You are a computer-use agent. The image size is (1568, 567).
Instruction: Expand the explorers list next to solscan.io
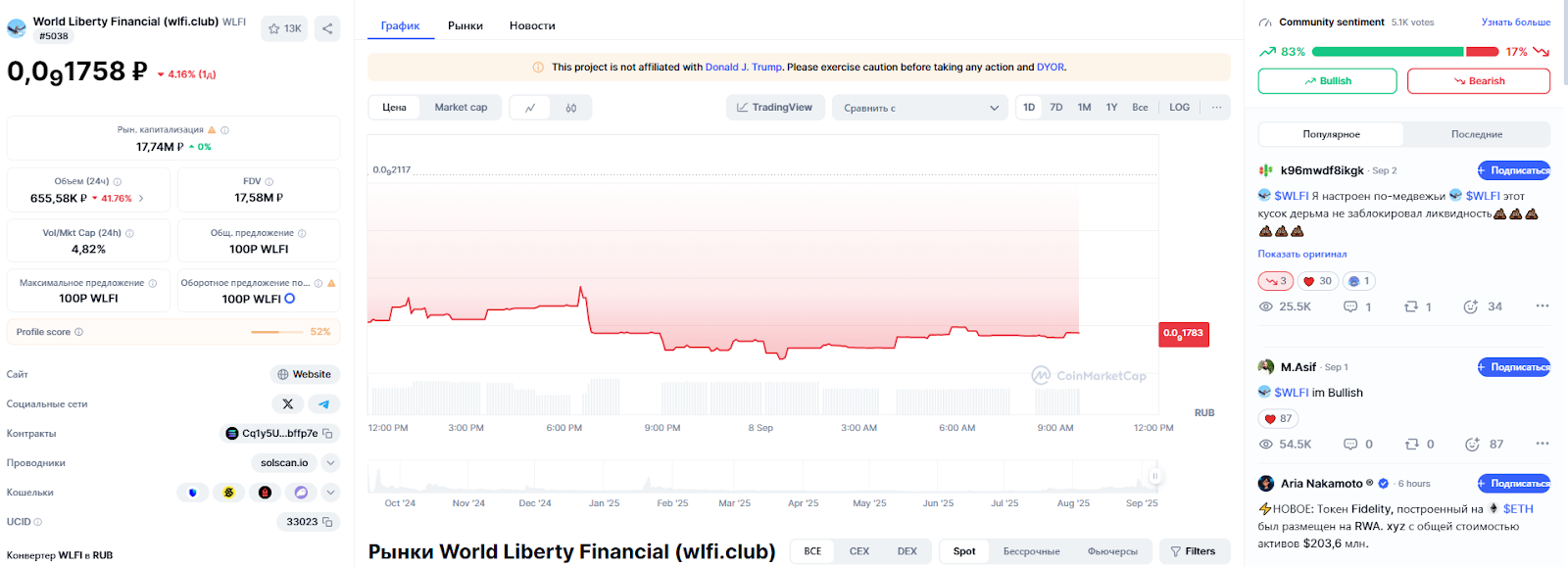tap(331, 463)
